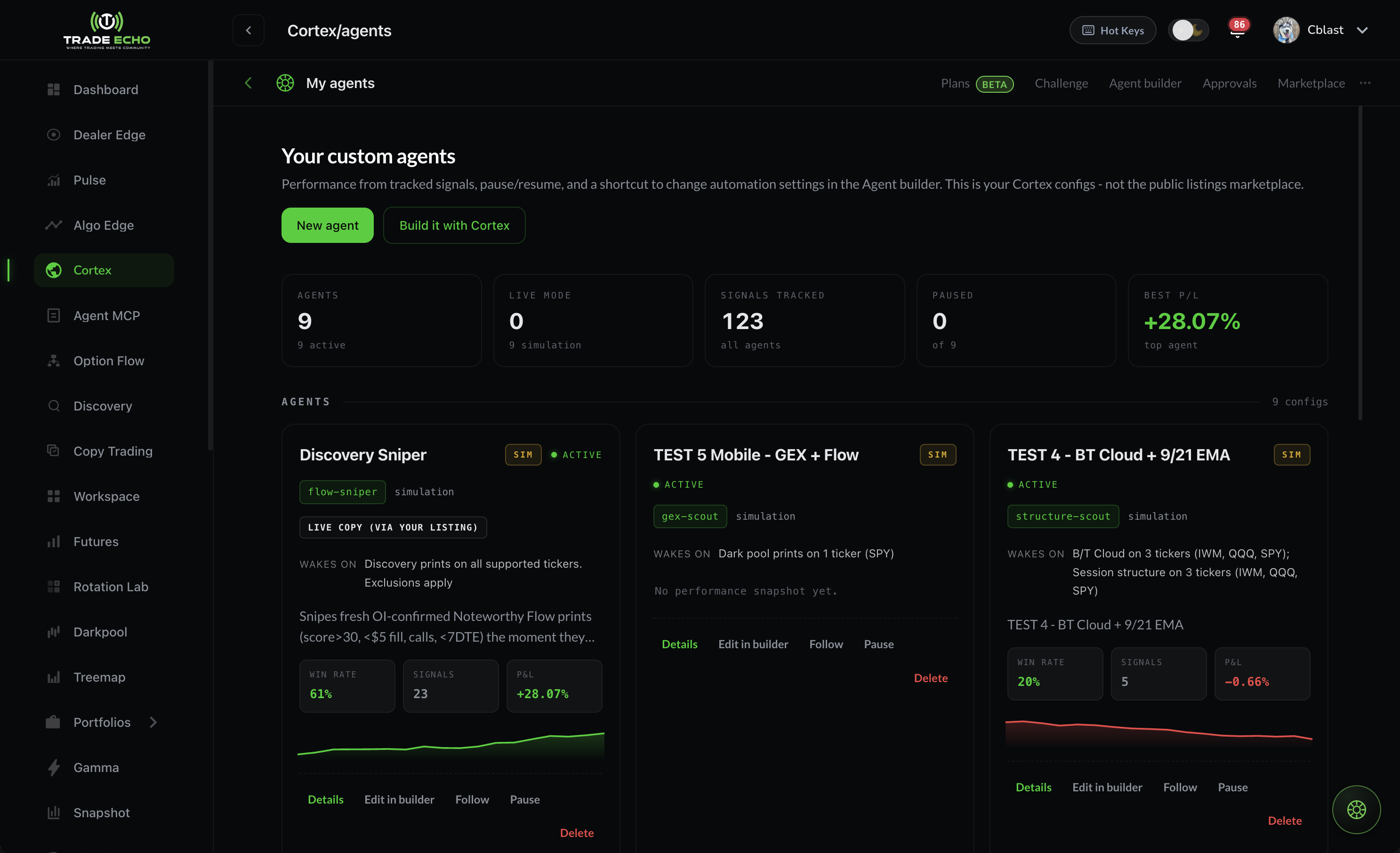Select the Copy Trading icon
This screenshot has width=1400, height=853.
53,451
